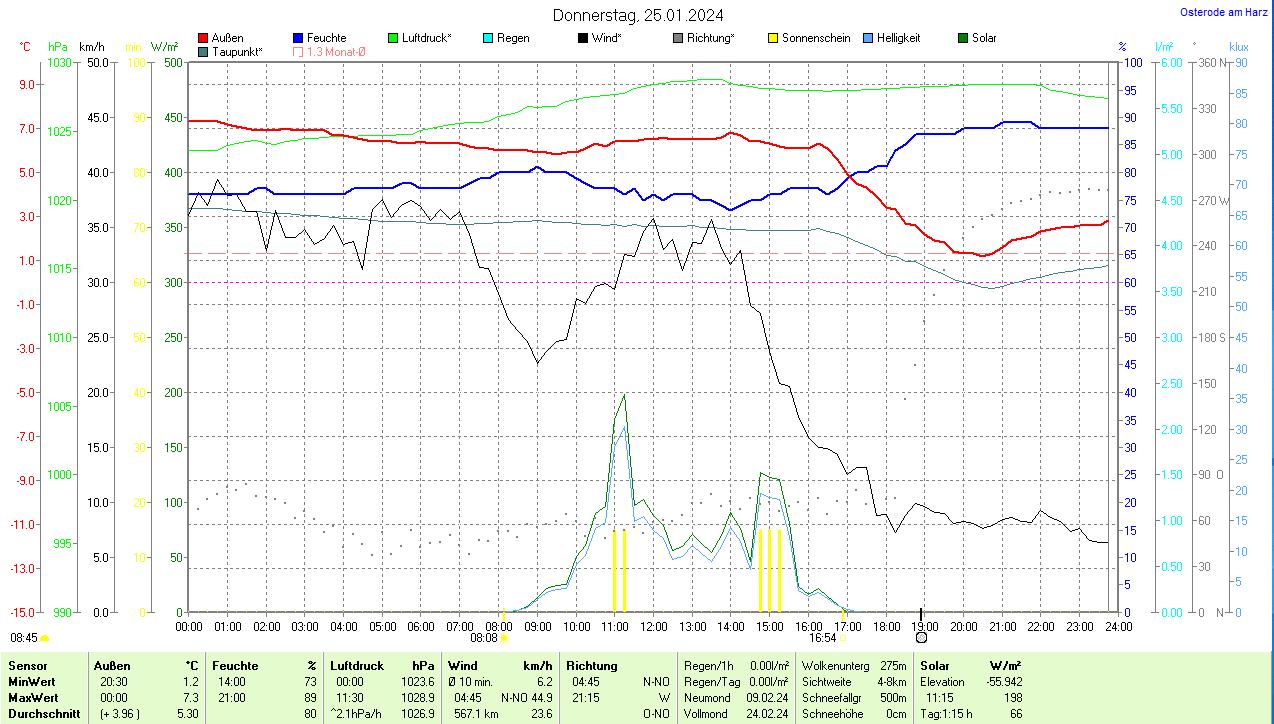Toggle the green Luftdruck legend marker
This screenshot has width=1274, height=724.
pos(393,38)
